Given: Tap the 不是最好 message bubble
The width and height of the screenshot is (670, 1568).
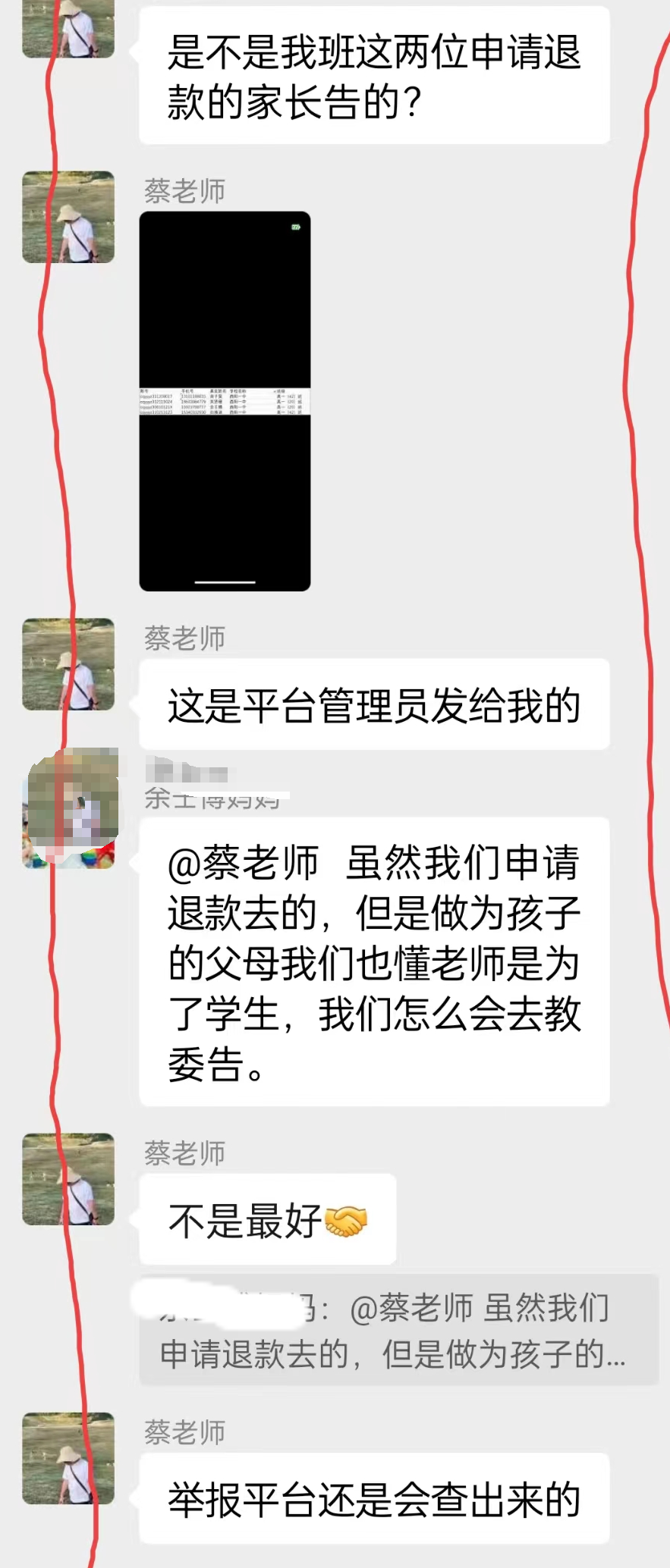Looking at the screenshot, I should [x=268, y=1219].
